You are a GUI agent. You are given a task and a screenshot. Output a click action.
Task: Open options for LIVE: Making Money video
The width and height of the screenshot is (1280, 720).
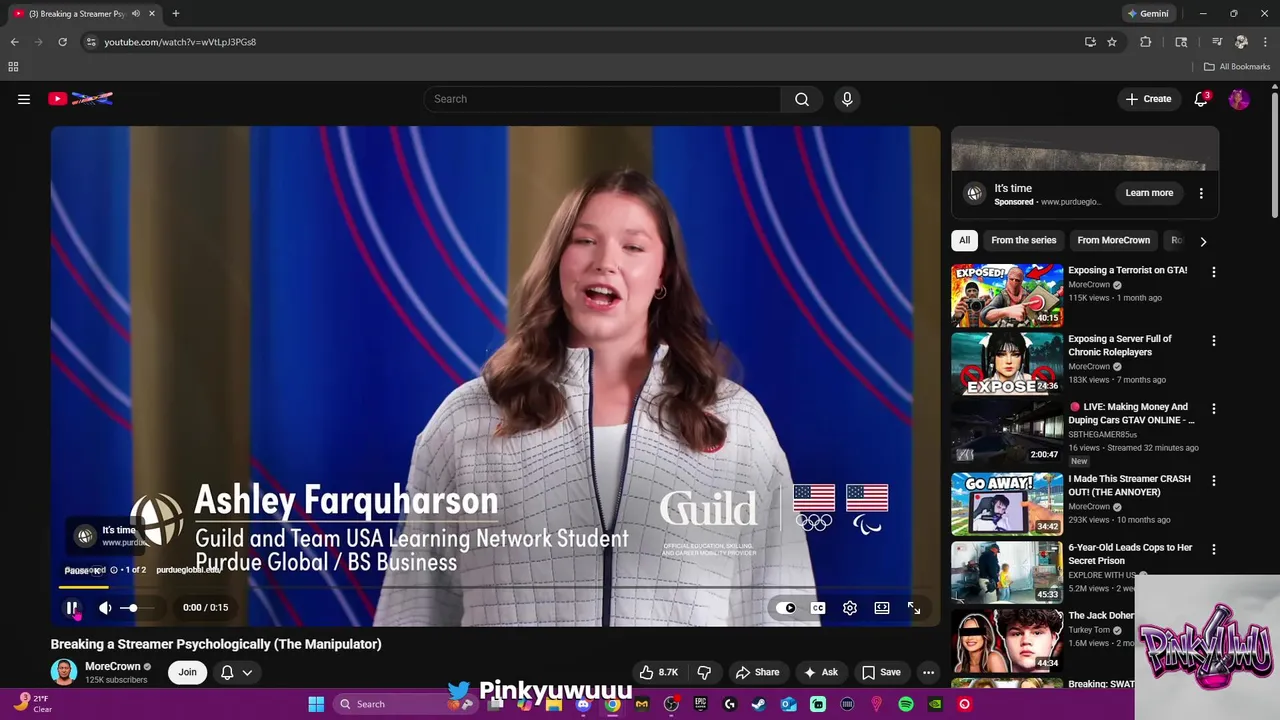tap(1214, 409)
